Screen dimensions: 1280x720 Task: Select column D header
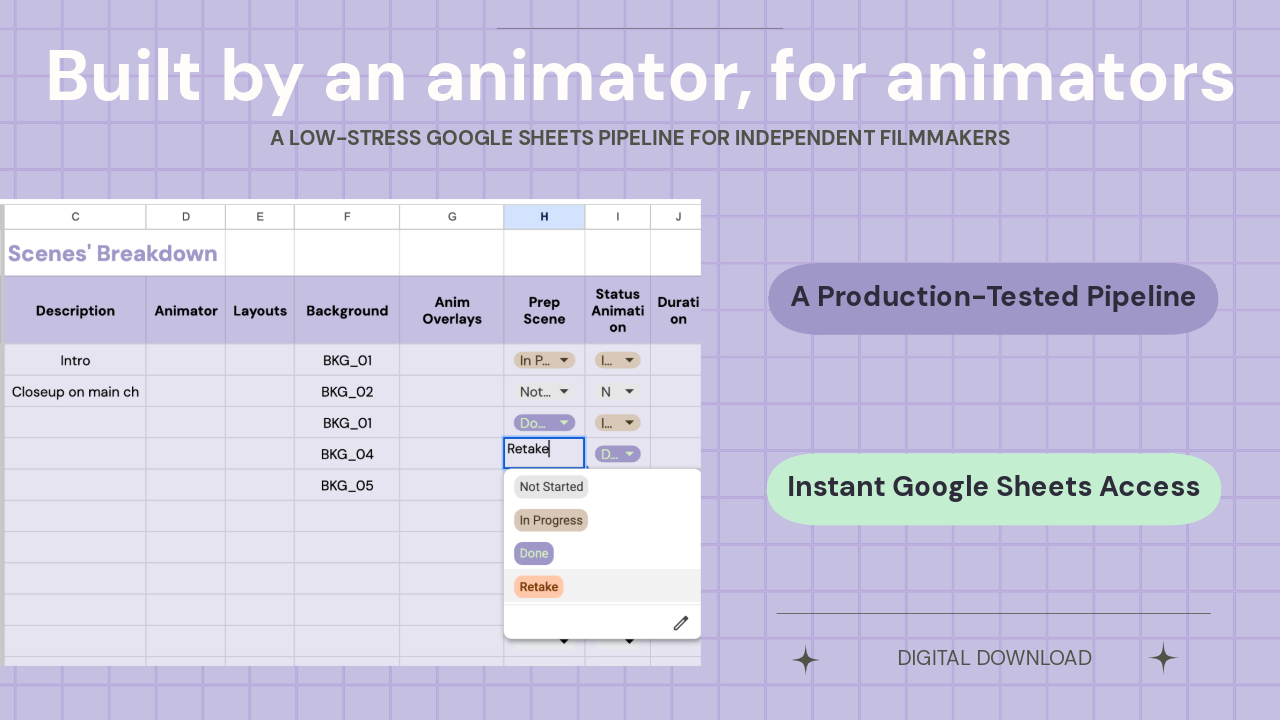[x=186, y=217]
